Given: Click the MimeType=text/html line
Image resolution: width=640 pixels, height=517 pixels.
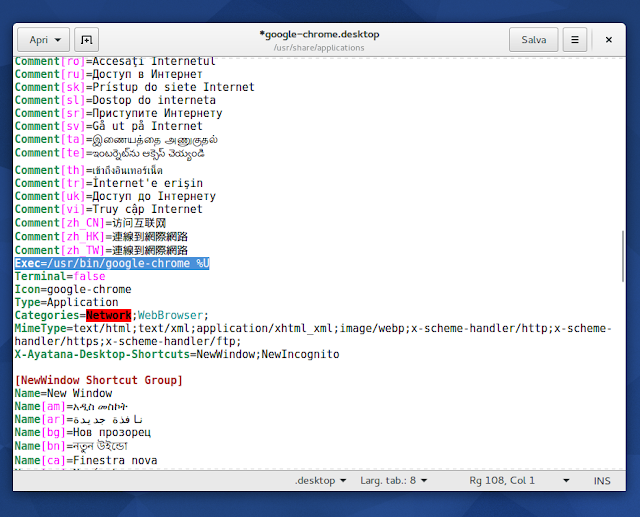Looking at the screenshot, I should (313, 335).
